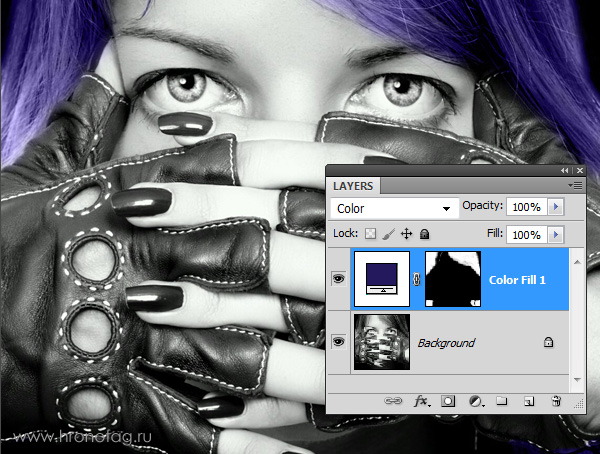Create a new layer group
The image size is (600, 454).
click(x=502, y=401)
